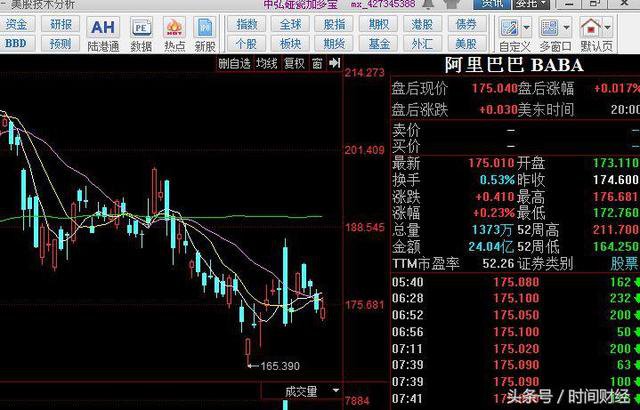Switch to the 全球 market tab

tap(290, 24)
